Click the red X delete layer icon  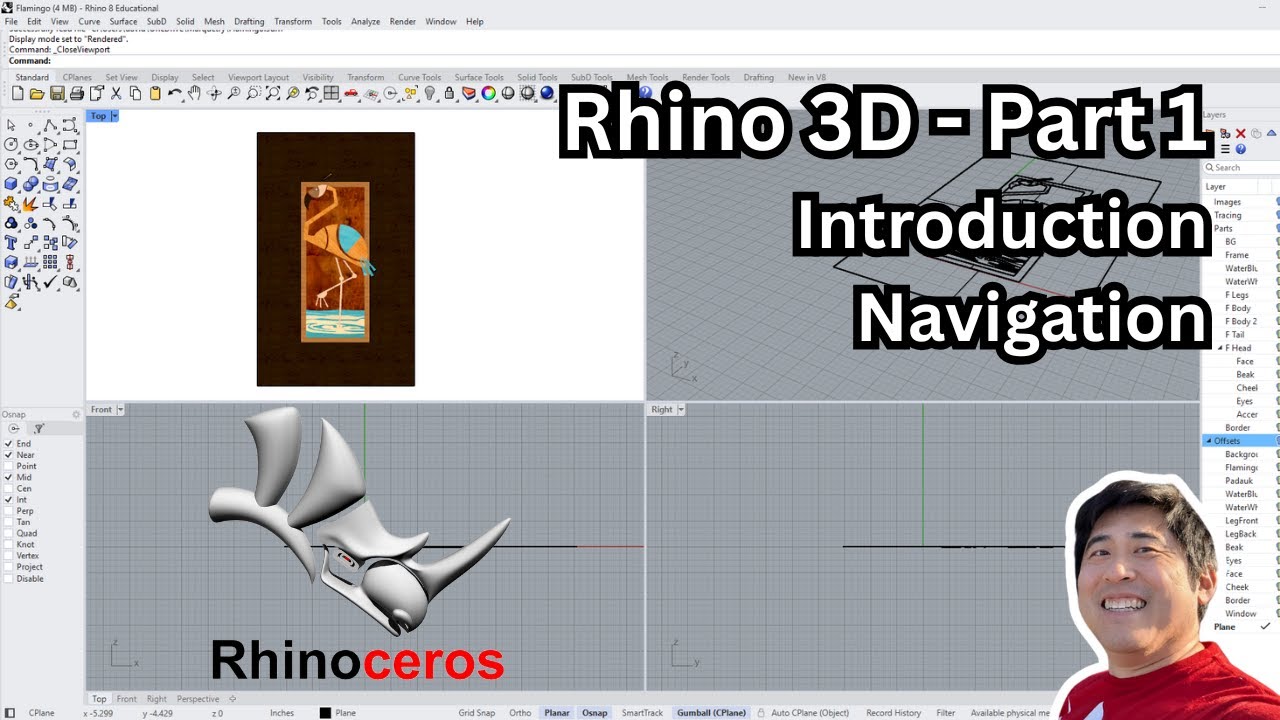point(1241,133)
